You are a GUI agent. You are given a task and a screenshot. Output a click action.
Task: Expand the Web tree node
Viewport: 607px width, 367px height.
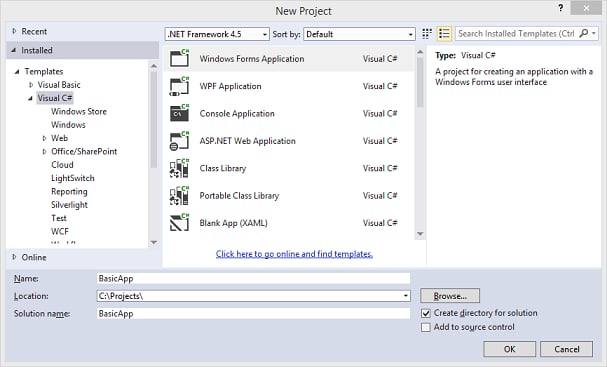point(45,138)
